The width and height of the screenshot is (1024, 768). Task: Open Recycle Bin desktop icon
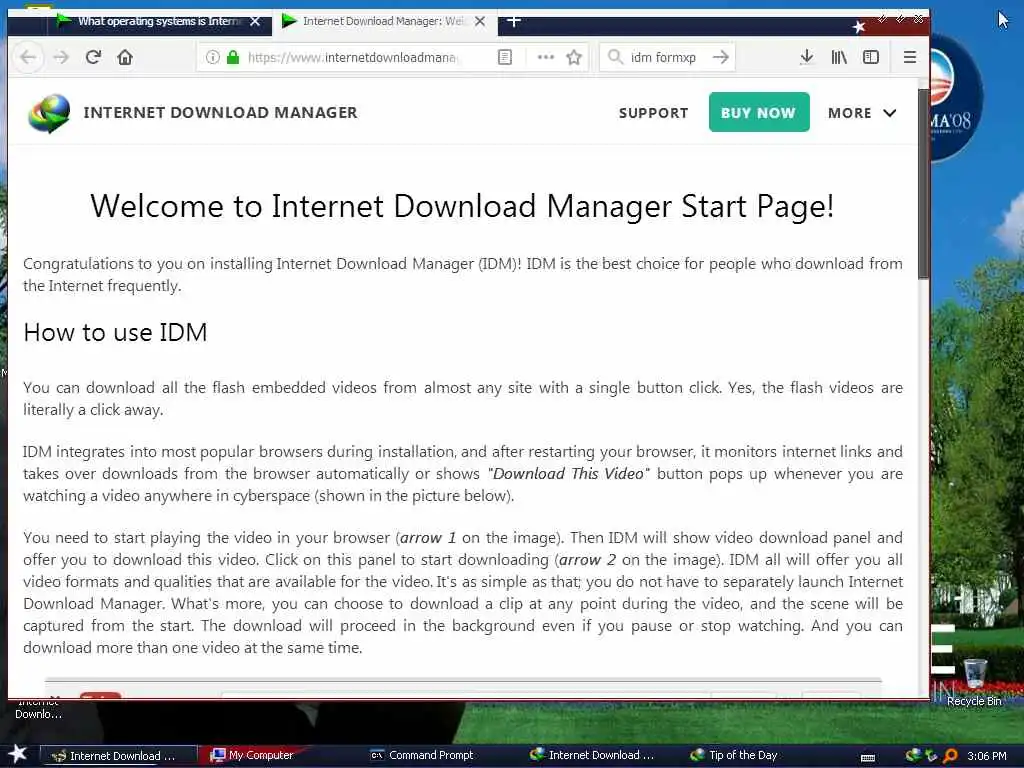(974, 681)
